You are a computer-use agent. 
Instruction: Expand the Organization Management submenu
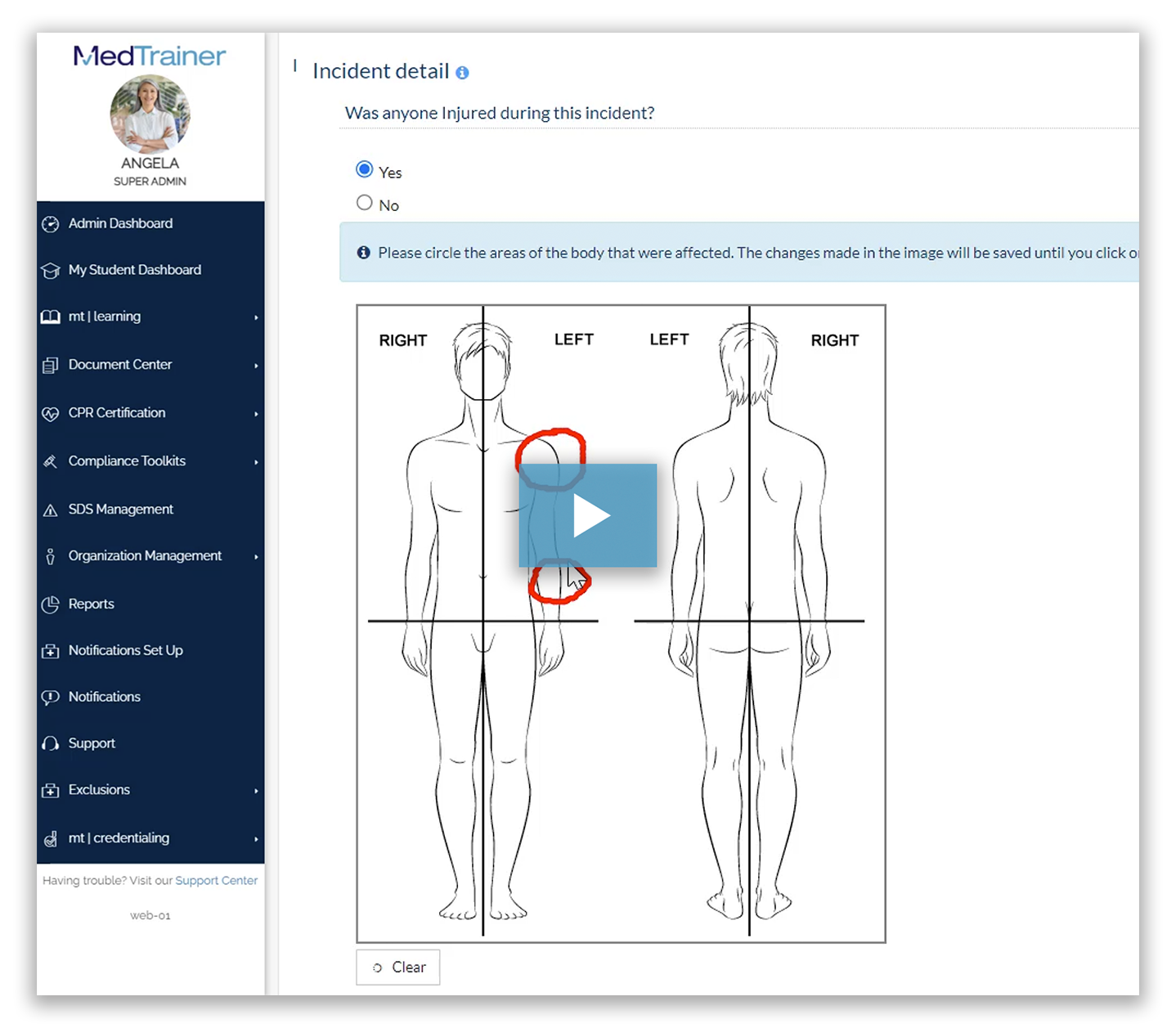257,556
